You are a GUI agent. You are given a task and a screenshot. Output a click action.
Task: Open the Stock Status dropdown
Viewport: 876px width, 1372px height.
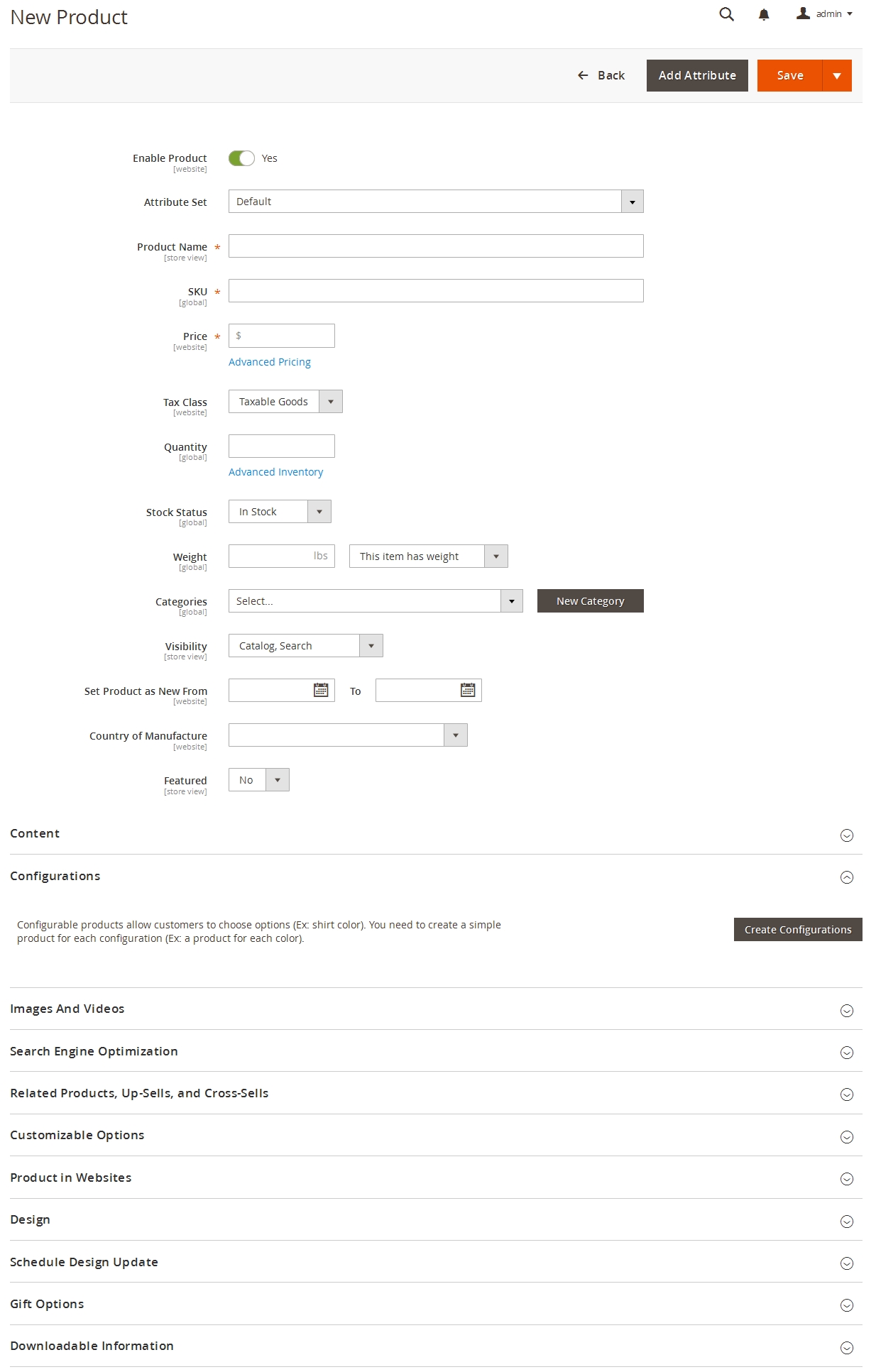[x=279, y=512]
